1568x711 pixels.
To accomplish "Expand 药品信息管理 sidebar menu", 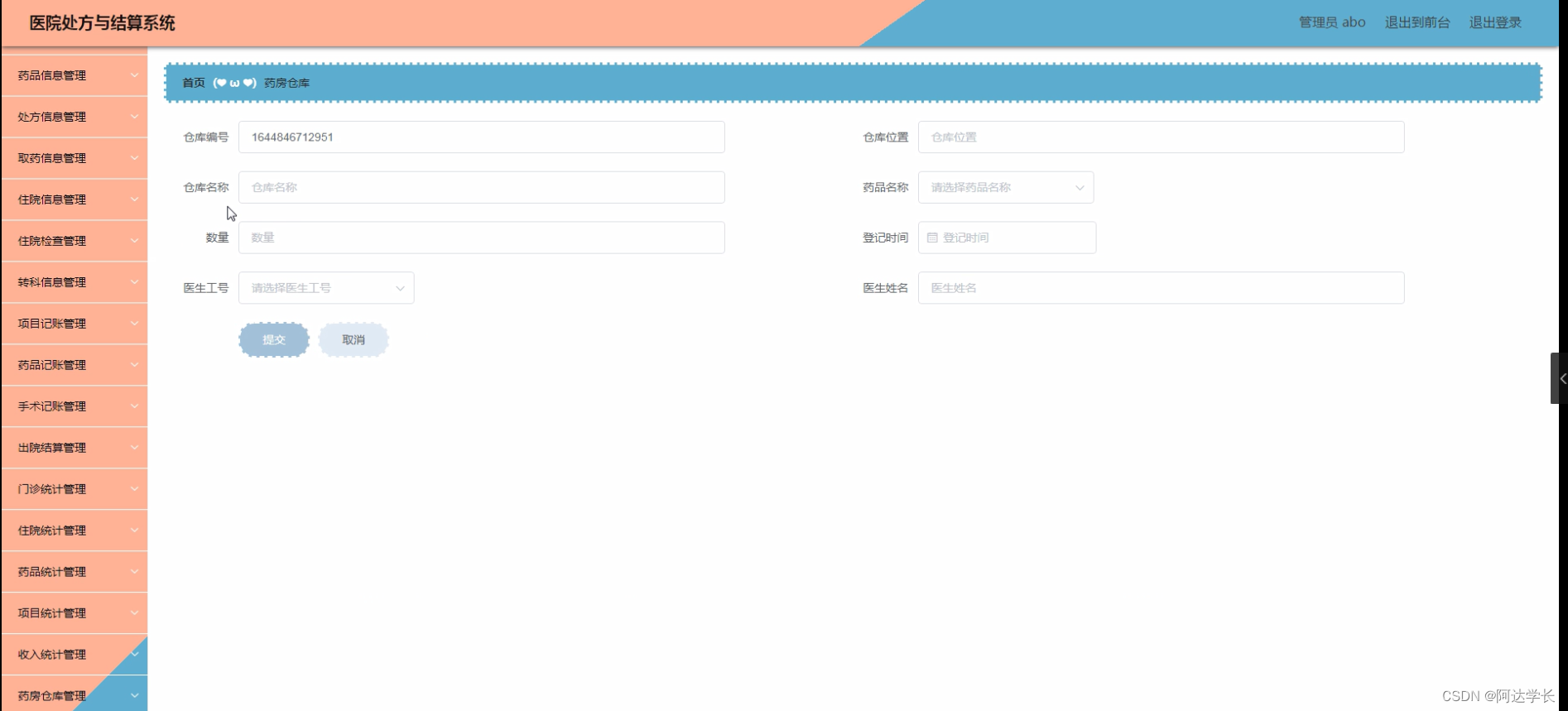I will [x=75, y=75].
